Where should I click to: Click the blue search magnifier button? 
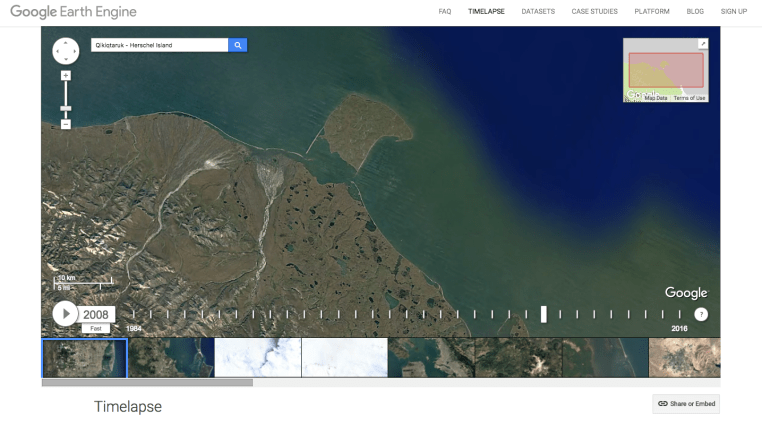point(238,45)
